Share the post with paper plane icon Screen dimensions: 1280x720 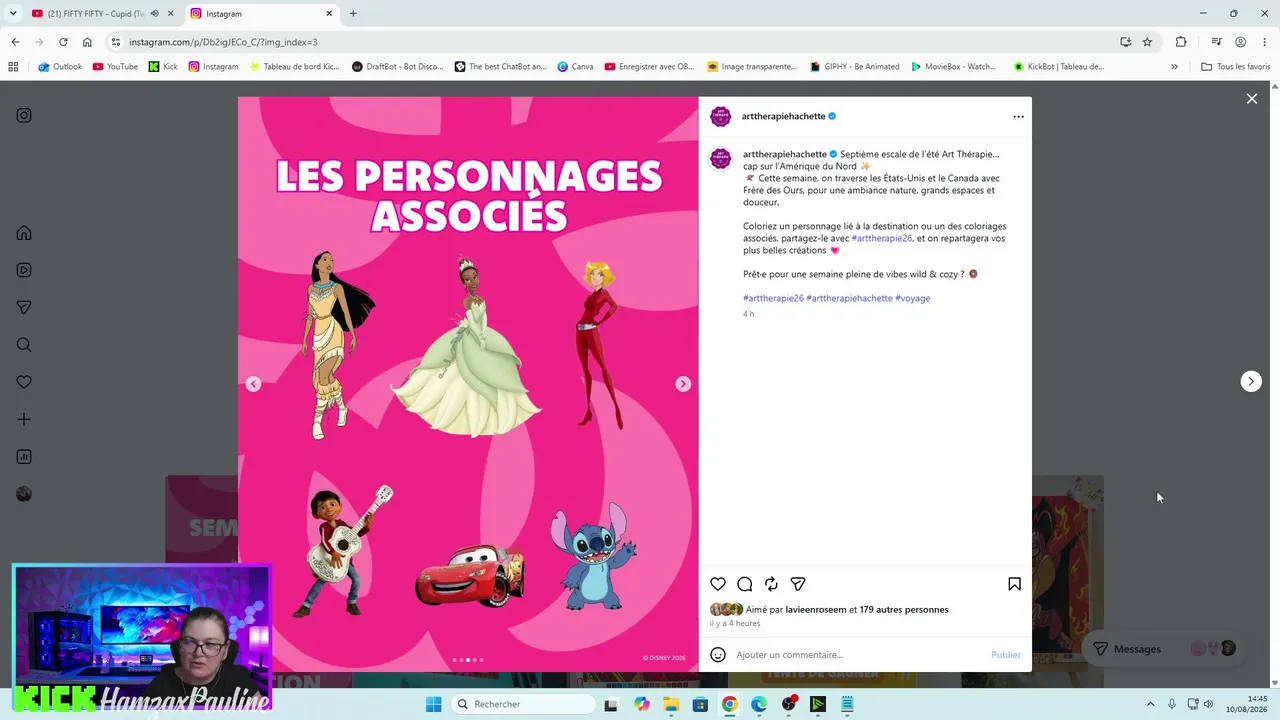coord(798,584)
